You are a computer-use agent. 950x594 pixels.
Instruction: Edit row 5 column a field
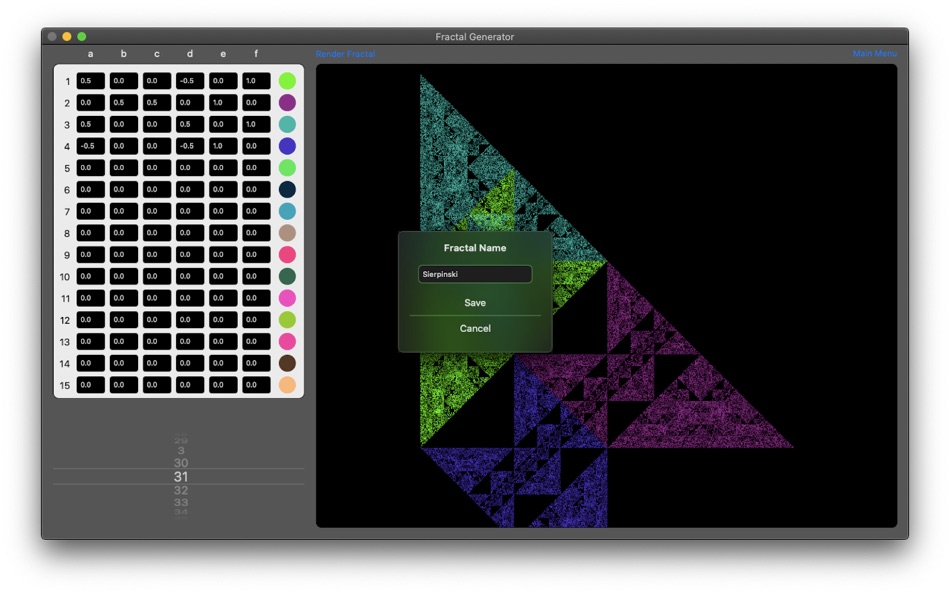(x=90, y=168)
